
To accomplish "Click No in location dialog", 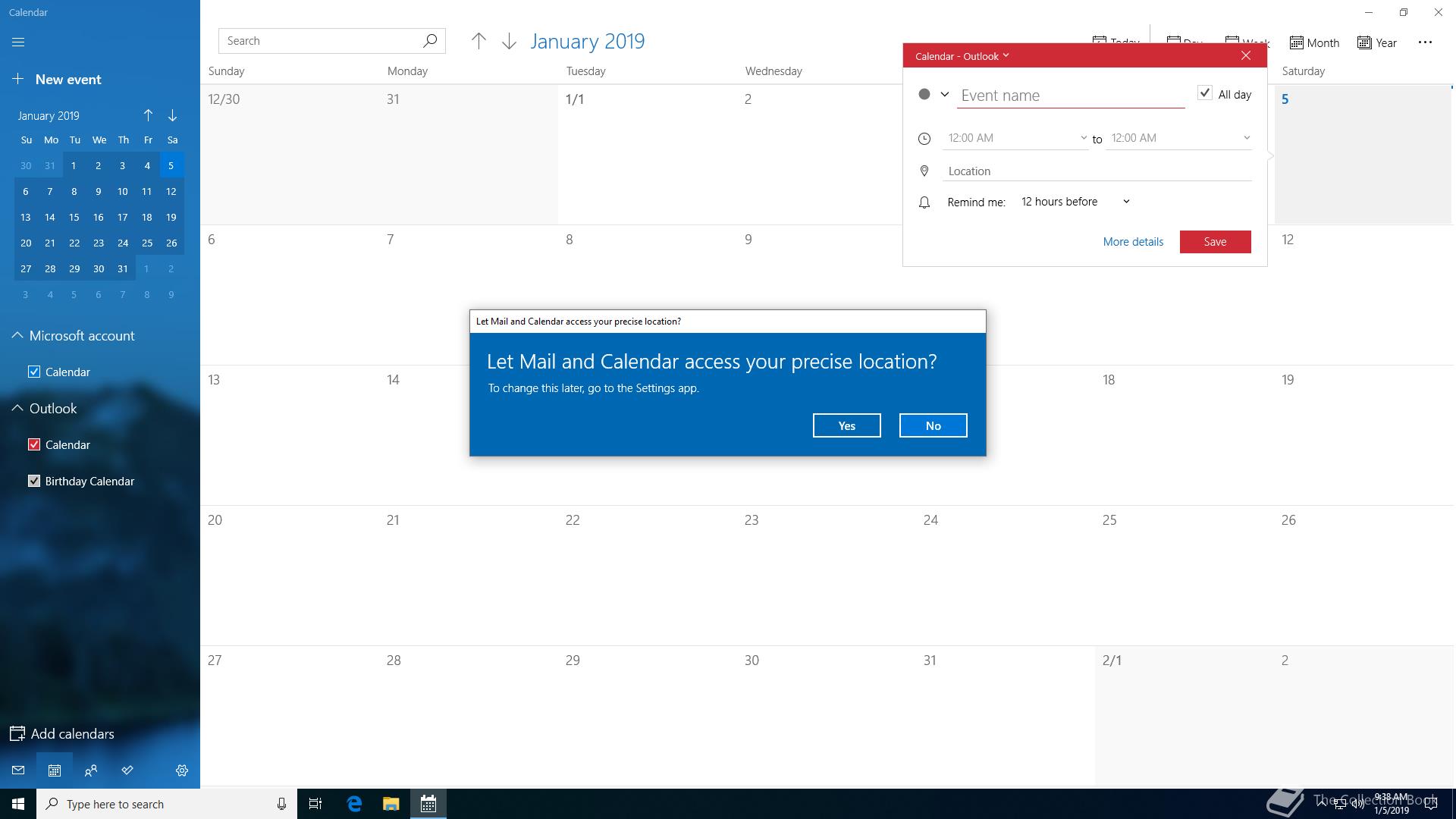I will 933,425.
